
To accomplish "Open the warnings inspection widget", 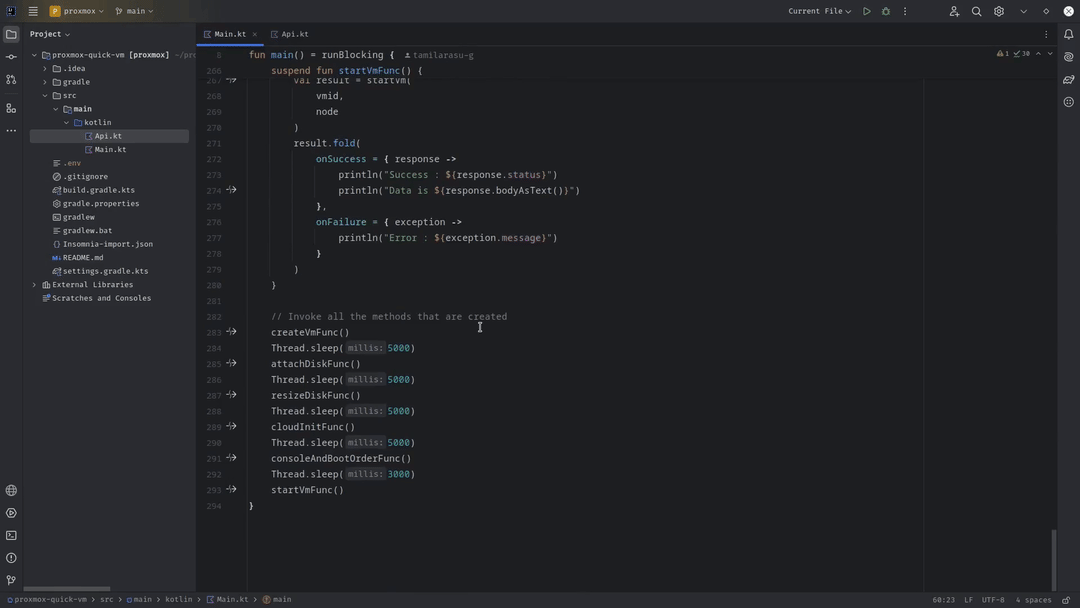I will tap(1013, 54).
